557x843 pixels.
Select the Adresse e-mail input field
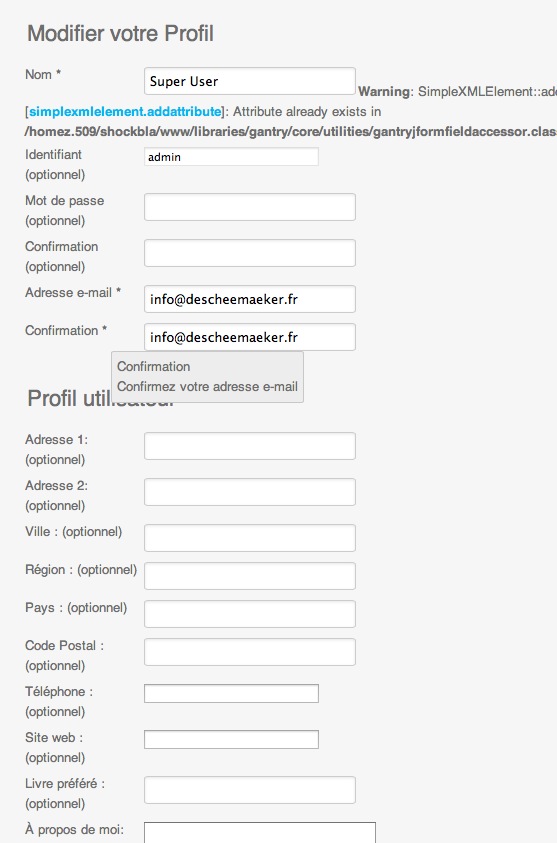249,299
